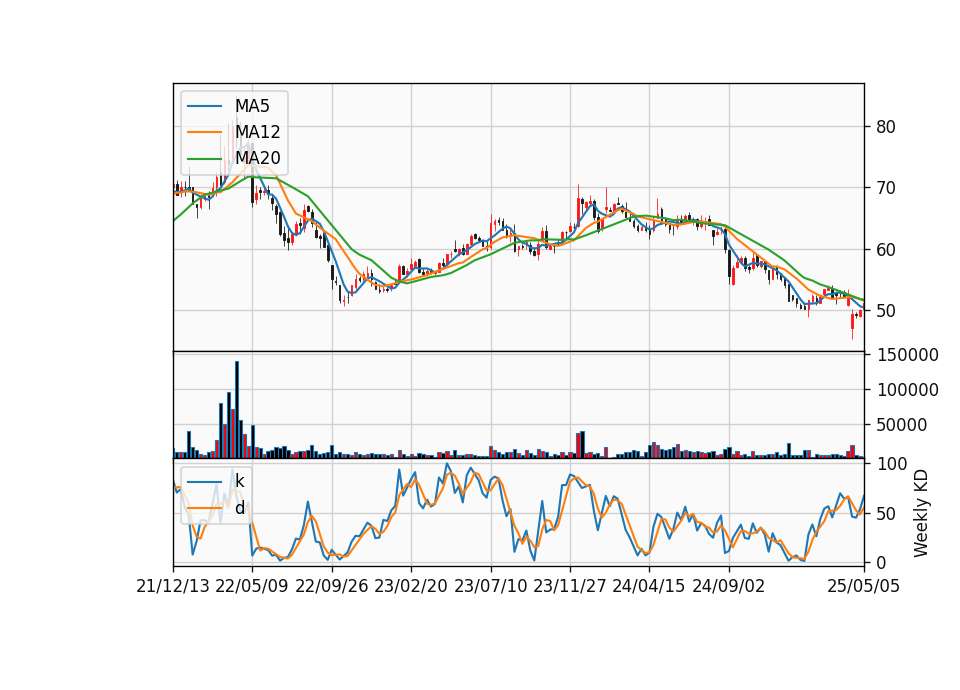960x690 pixels.
Task: Click the date label 23/11/27
Action: [x=570, y=586]
